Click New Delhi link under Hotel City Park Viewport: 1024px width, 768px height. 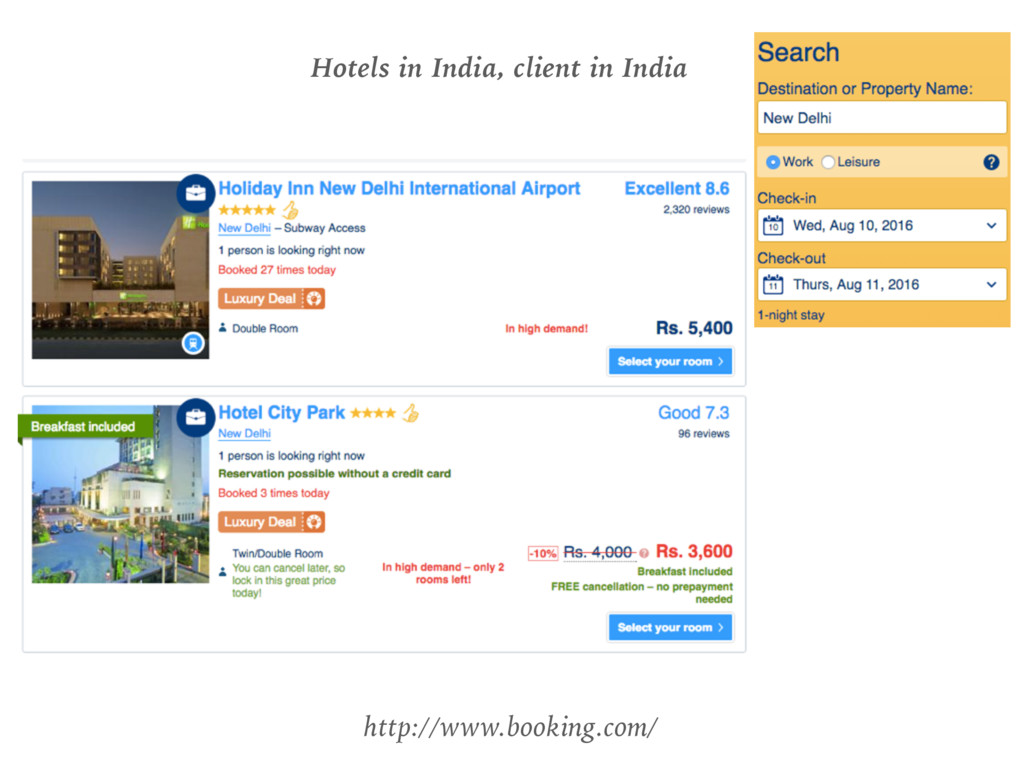(x=244, y=433)
